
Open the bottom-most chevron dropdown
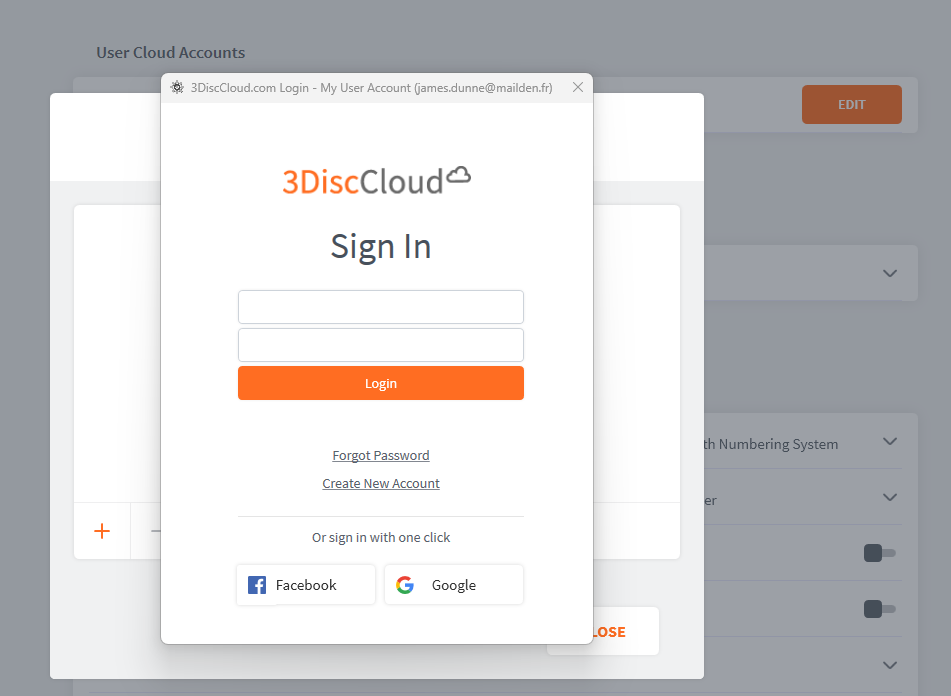tap(889, 665)
